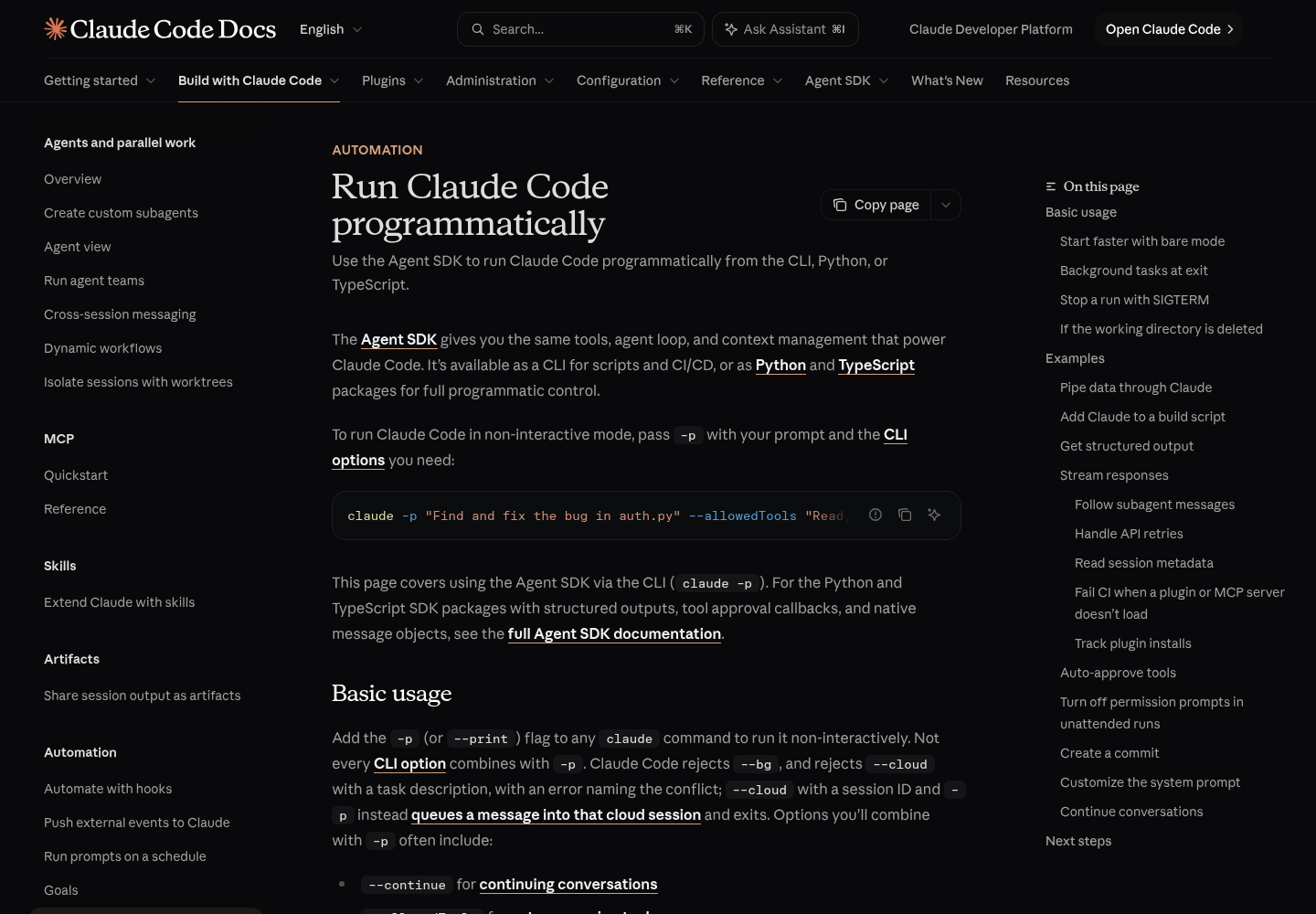Click the Copy page button
Screen dimensions: 1316x914
click(876, 205)
